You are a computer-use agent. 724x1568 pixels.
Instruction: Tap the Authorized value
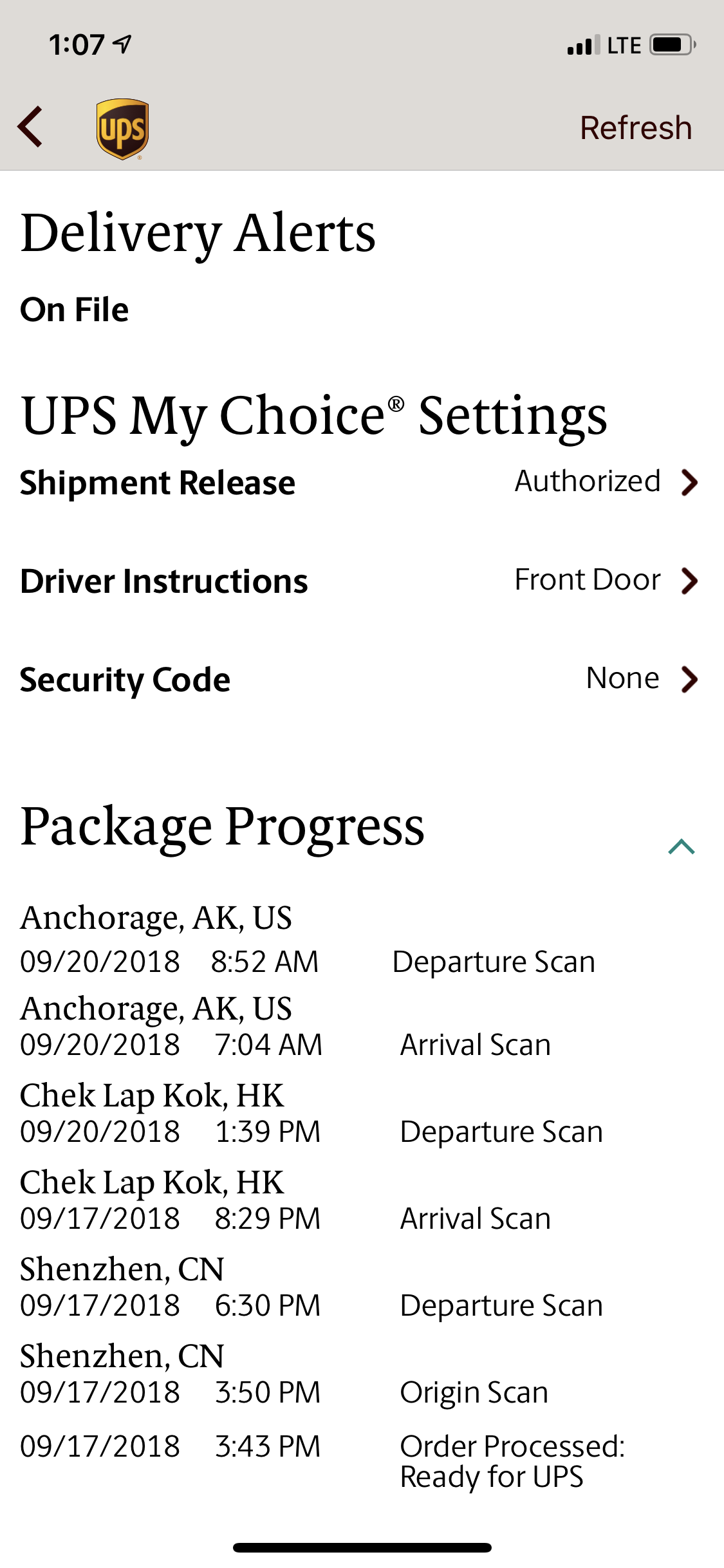click(x=588, y=481)
